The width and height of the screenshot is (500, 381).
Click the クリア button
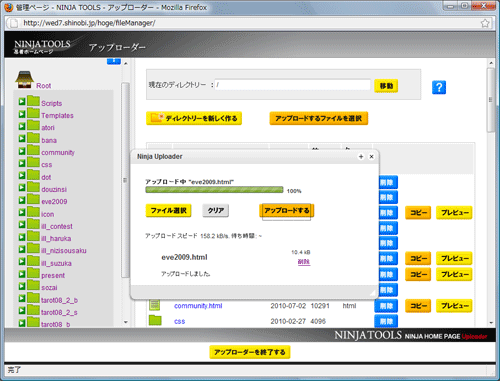click(x=216, y=211)
